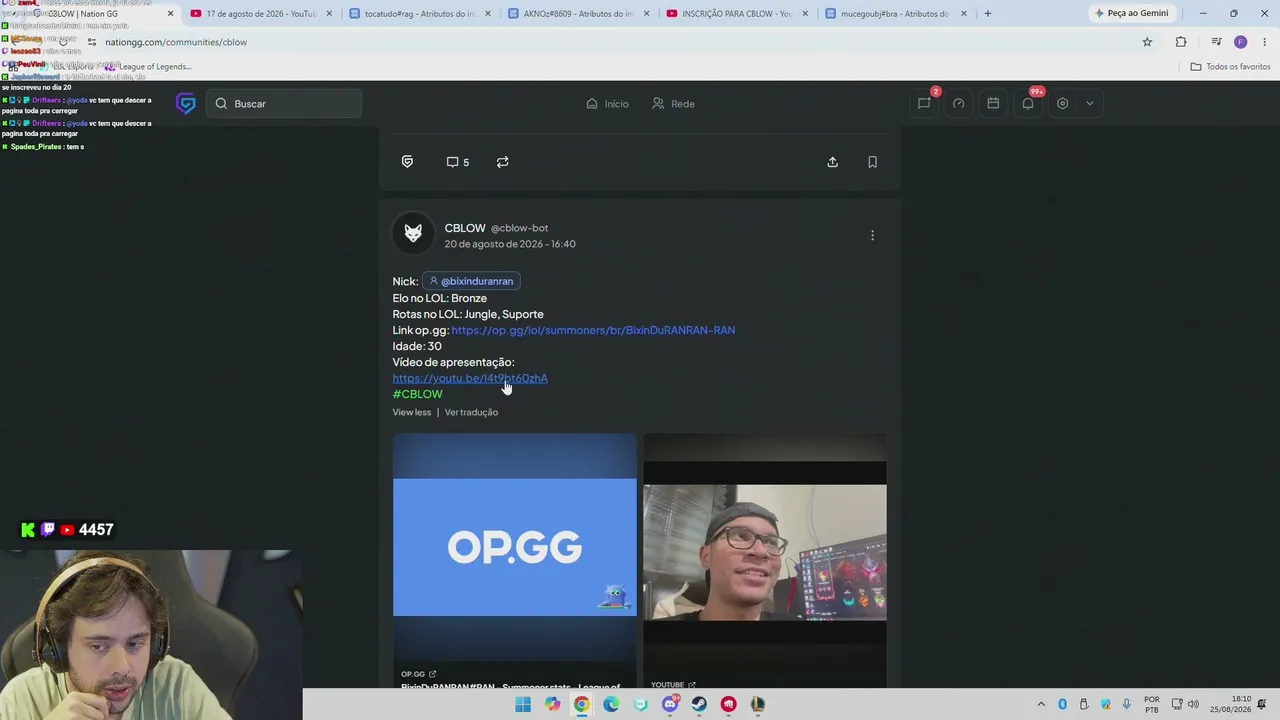Focus the Buscar search field
Screen dimensions: 1280x720
(284, 104)
